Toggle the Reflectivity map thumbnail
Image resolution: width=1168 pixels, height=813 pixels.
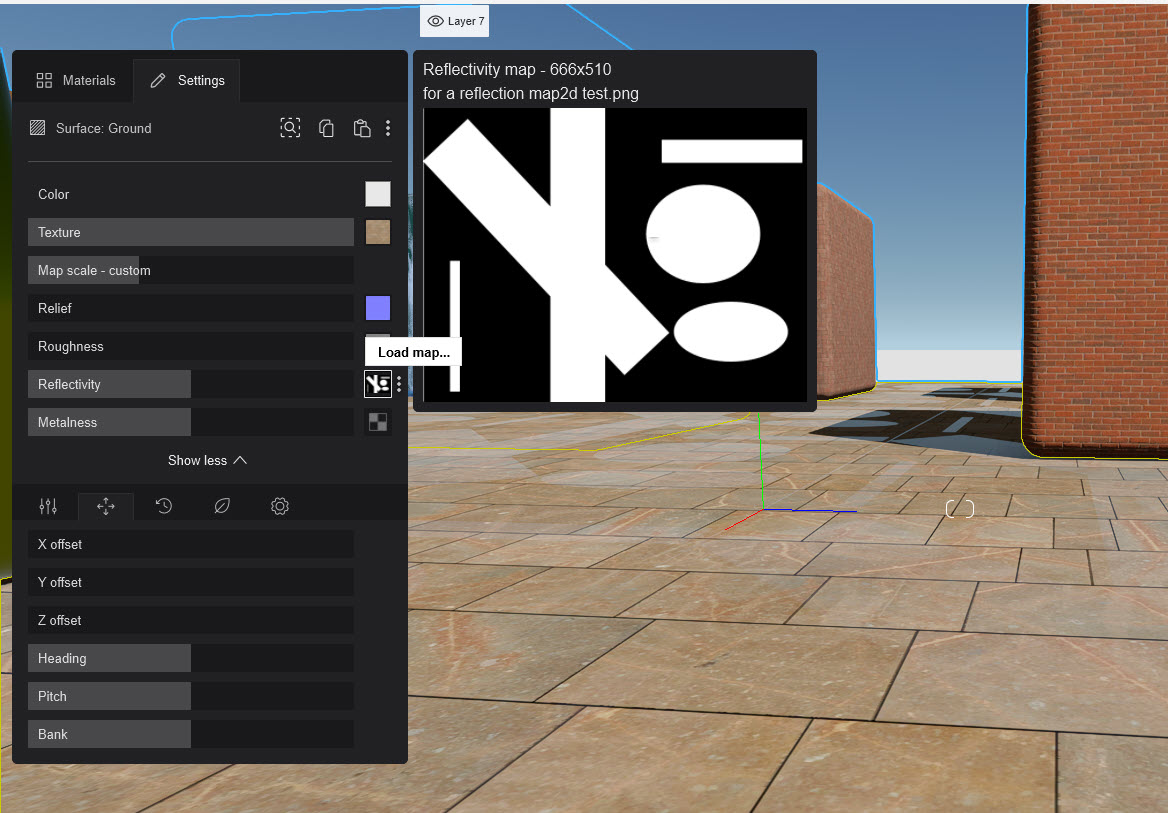(x=377, y=383)
